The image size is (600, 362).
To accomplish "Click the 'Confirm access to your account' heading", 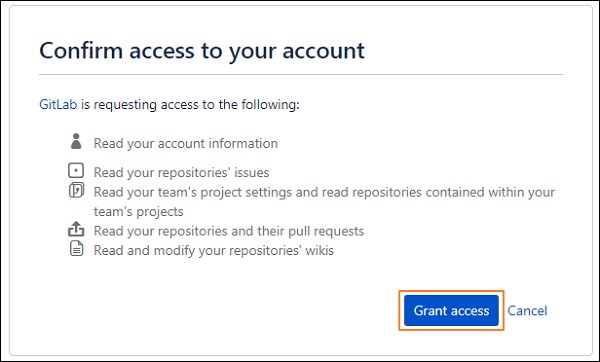I will tap(202, 51).
